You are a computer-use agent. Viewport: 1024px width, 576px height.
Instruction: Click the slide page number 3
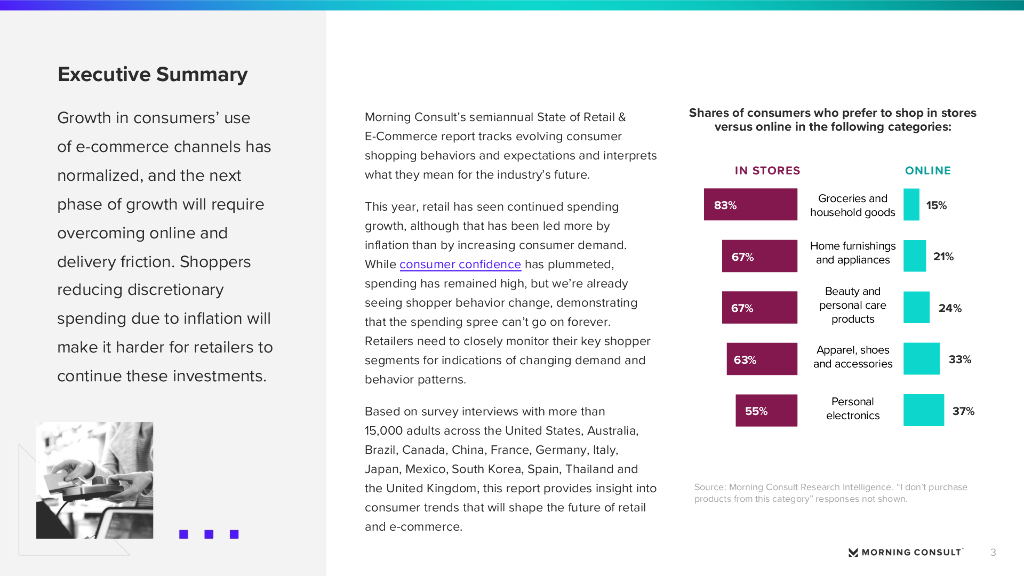(993, 552)
